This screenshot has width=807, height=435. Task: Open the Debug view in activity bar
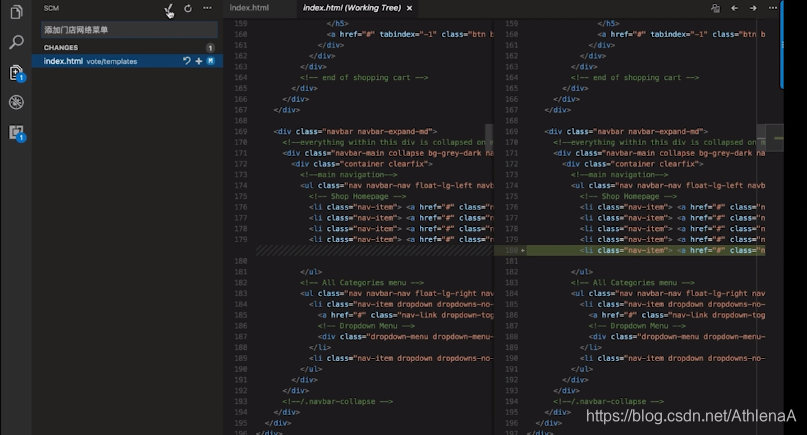coord(16,102)
